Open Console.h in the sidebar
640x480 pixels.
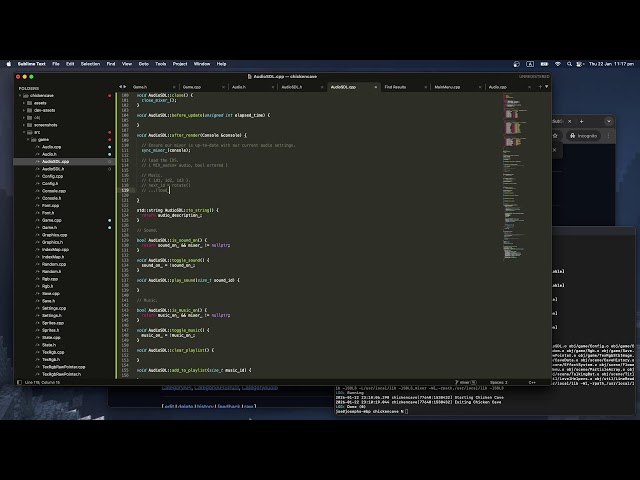[51, 198]
